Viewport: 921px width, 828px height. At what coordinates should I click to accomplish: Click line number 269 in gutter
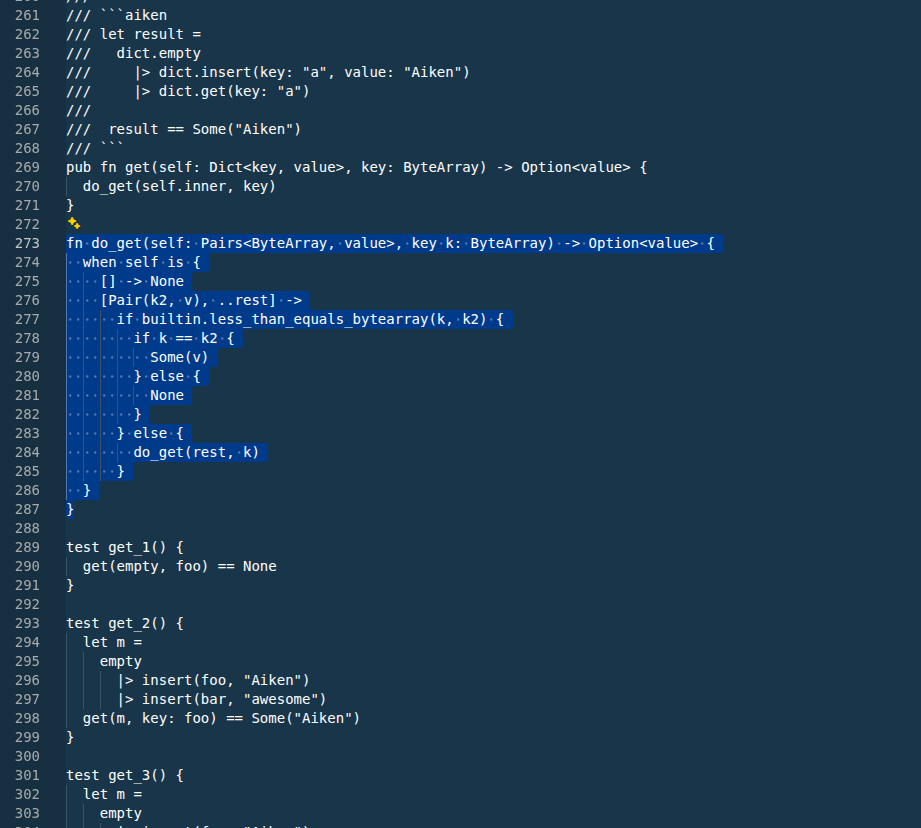[x=27, y=167]
